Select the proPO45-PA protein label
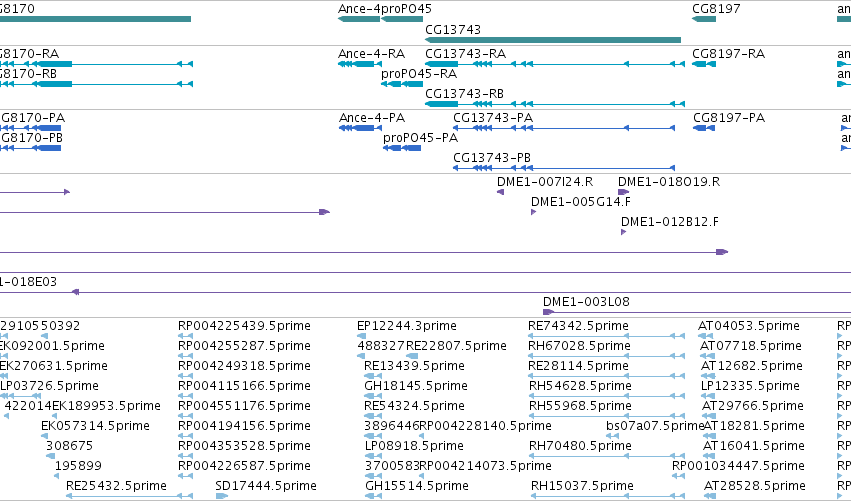The image size is (851, 501). [421, 138]
